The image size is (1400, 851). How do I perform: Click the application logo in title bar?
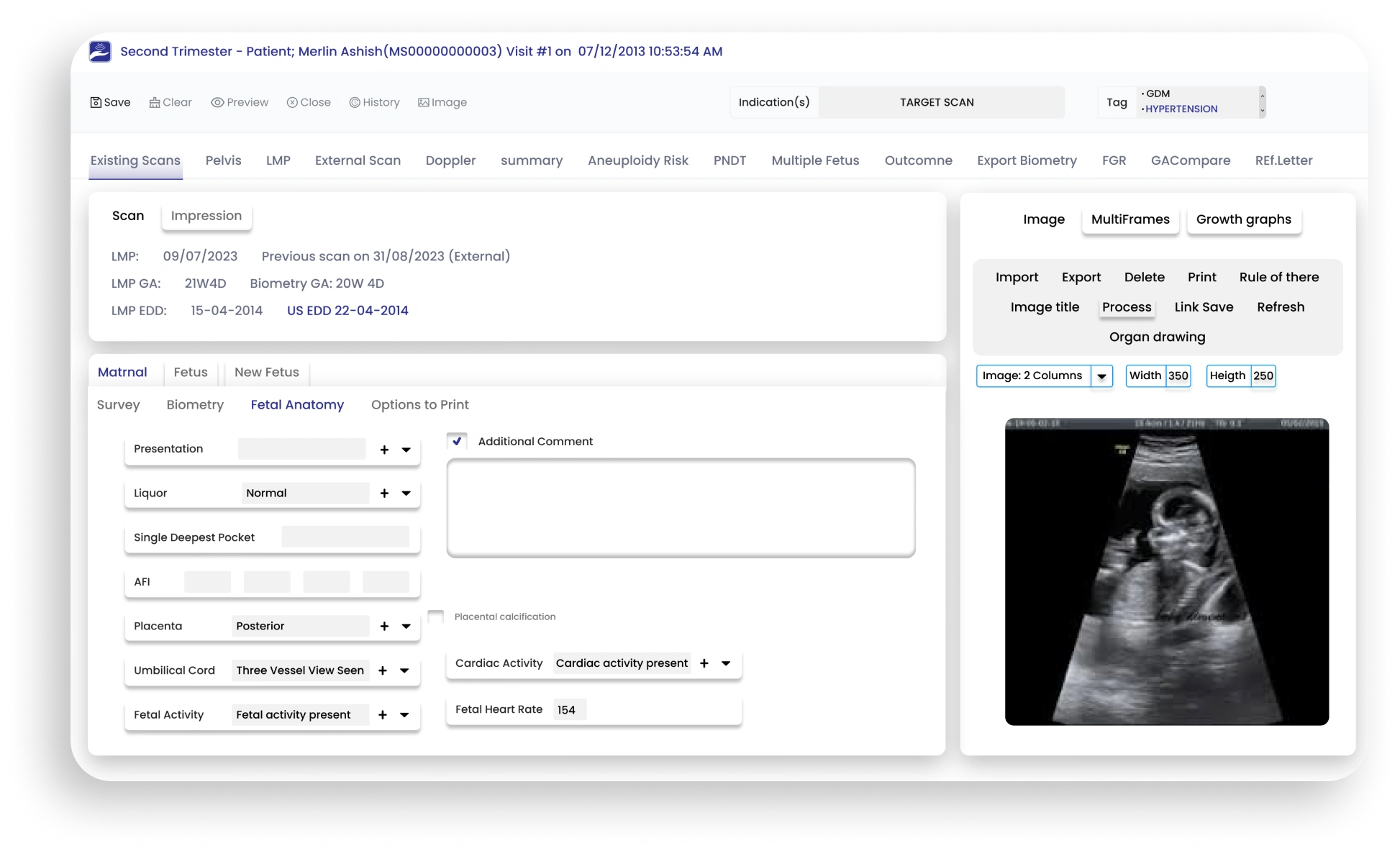100,51
